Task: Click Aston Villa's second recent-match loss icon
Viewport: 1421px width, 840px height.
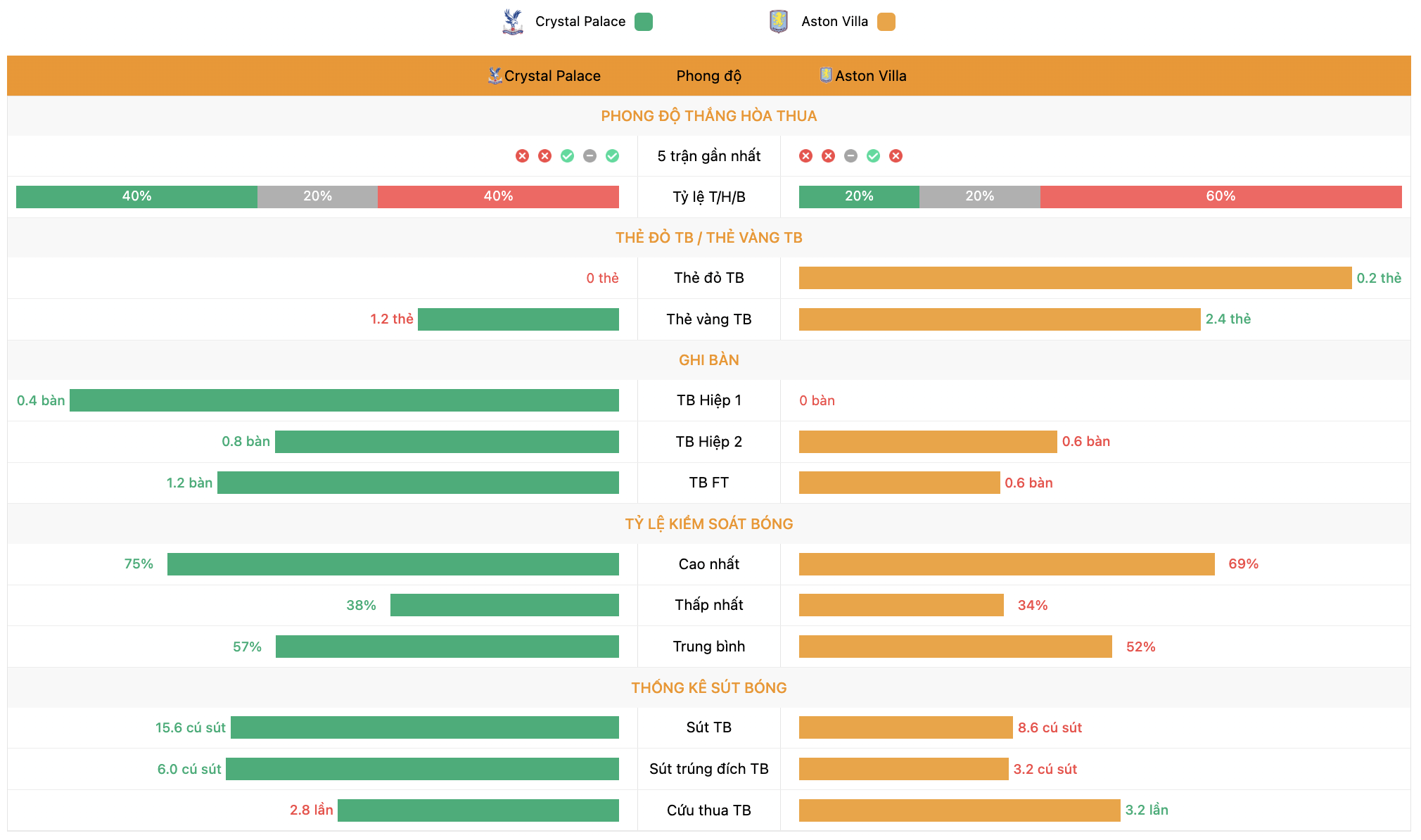Action: point(828,156)
